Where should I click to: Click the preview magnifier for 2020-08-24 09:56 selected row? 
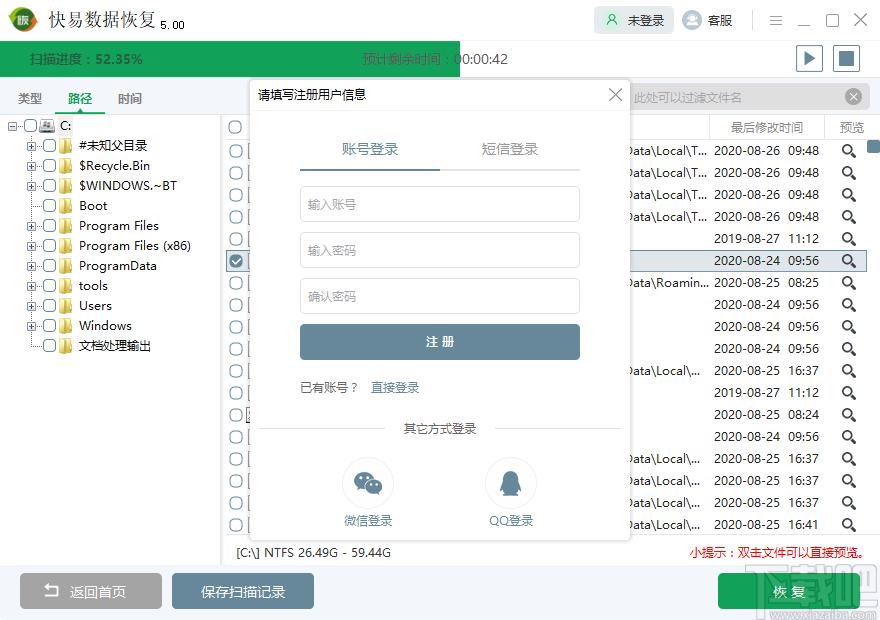click(x=849, y=261)
